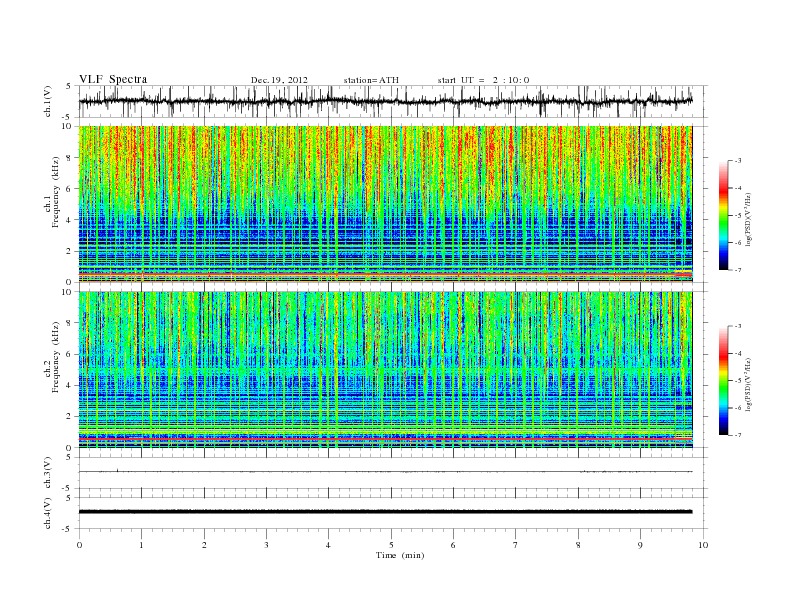Screen dimensions: 792x612
Task: Click the "station=ATH" header label
Action: (x=371, y=80)
